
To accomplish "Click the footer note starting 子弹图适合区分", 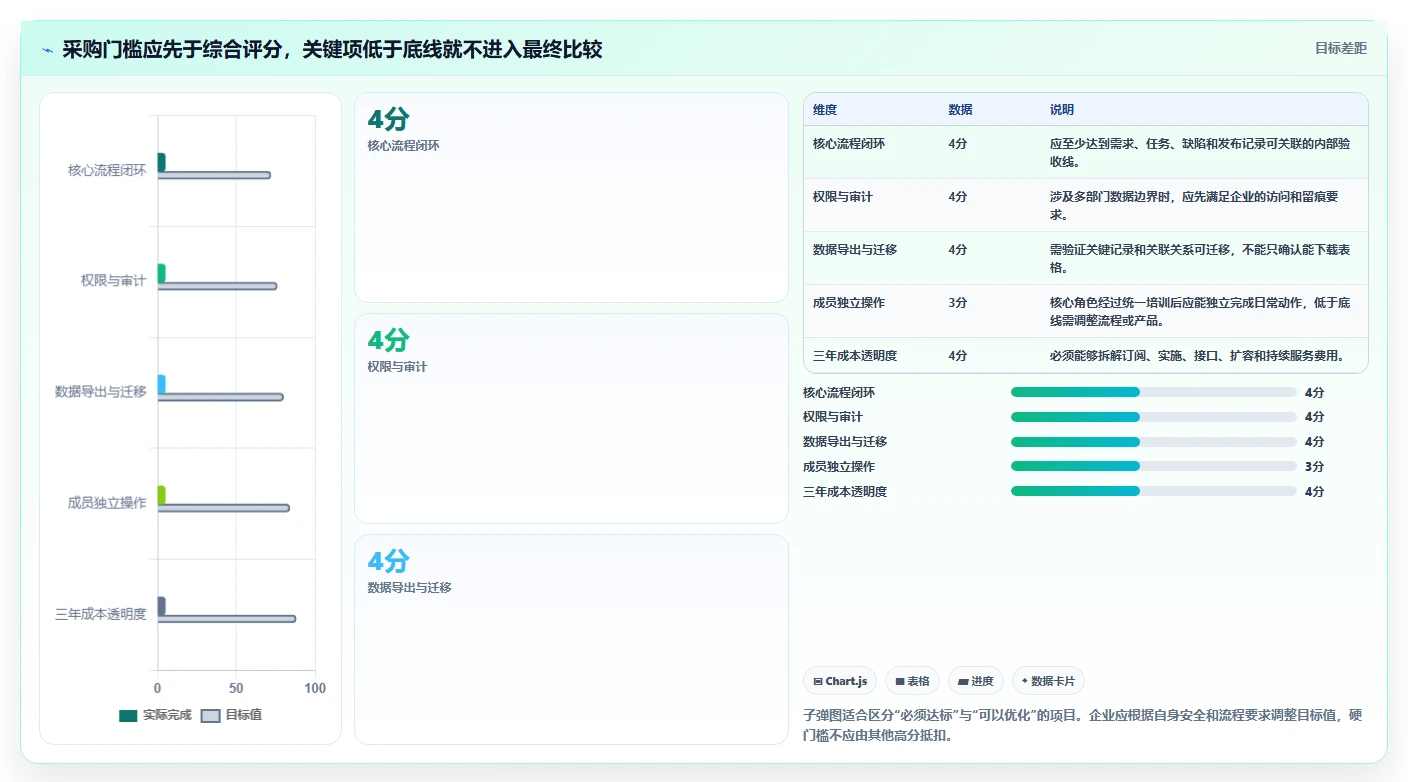I will (x=1082, y=725).
